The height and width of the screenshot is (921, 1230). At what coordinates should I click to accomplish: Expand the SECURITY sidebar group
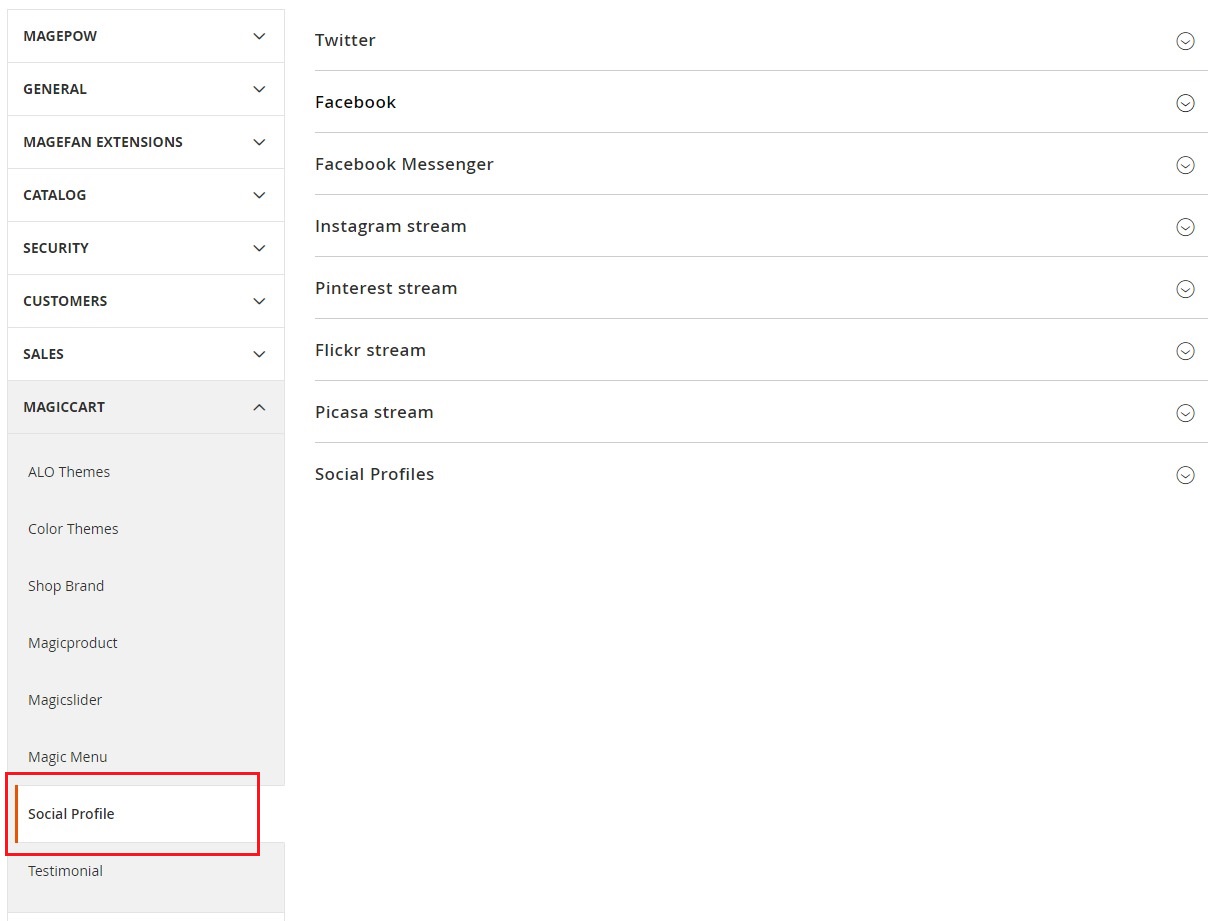coord(146,248)
